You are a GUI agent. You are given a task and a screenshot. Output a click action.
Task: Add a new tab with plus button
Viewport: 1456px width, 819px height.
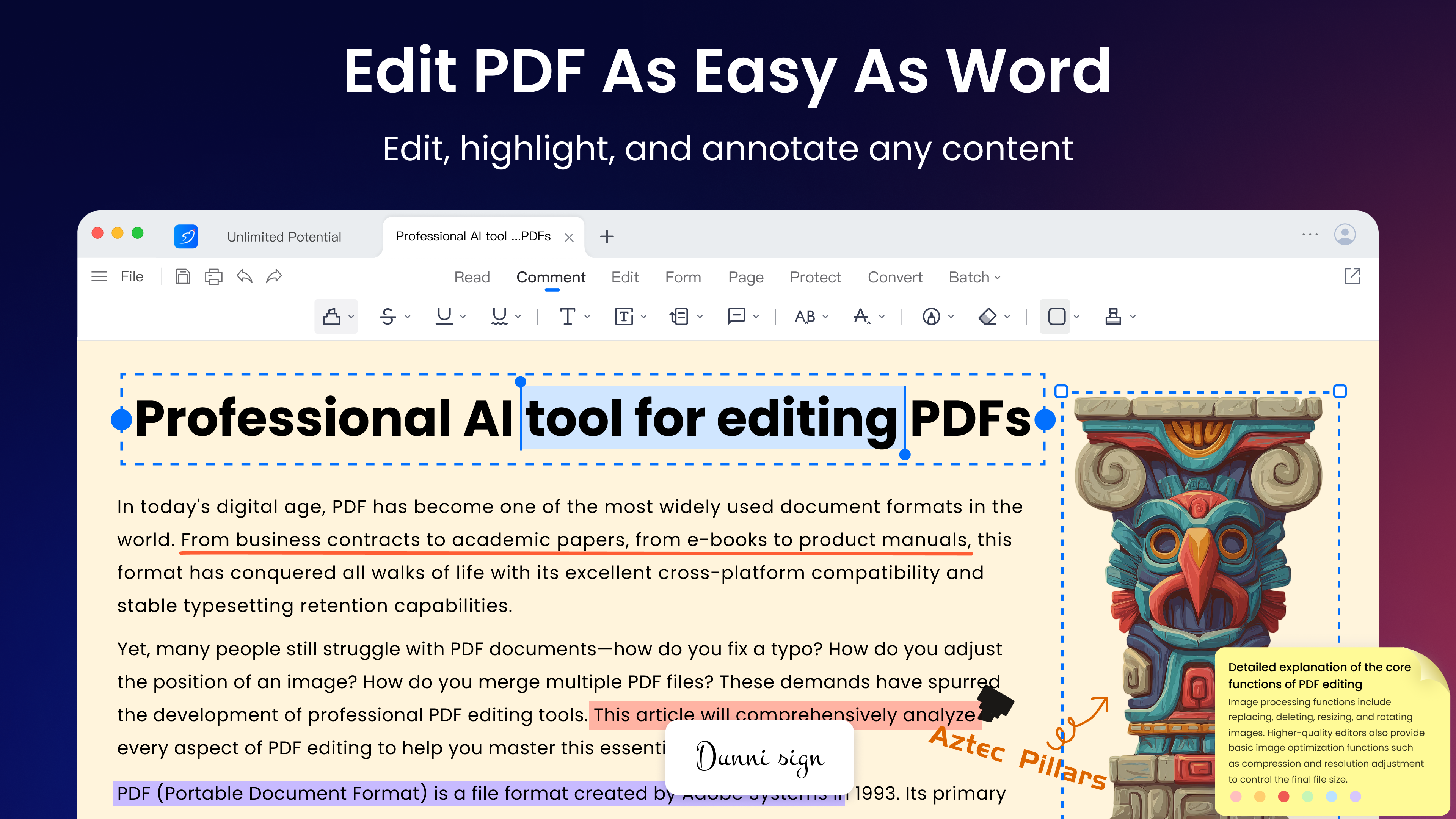pyautogui.click(x=607, y=236)
